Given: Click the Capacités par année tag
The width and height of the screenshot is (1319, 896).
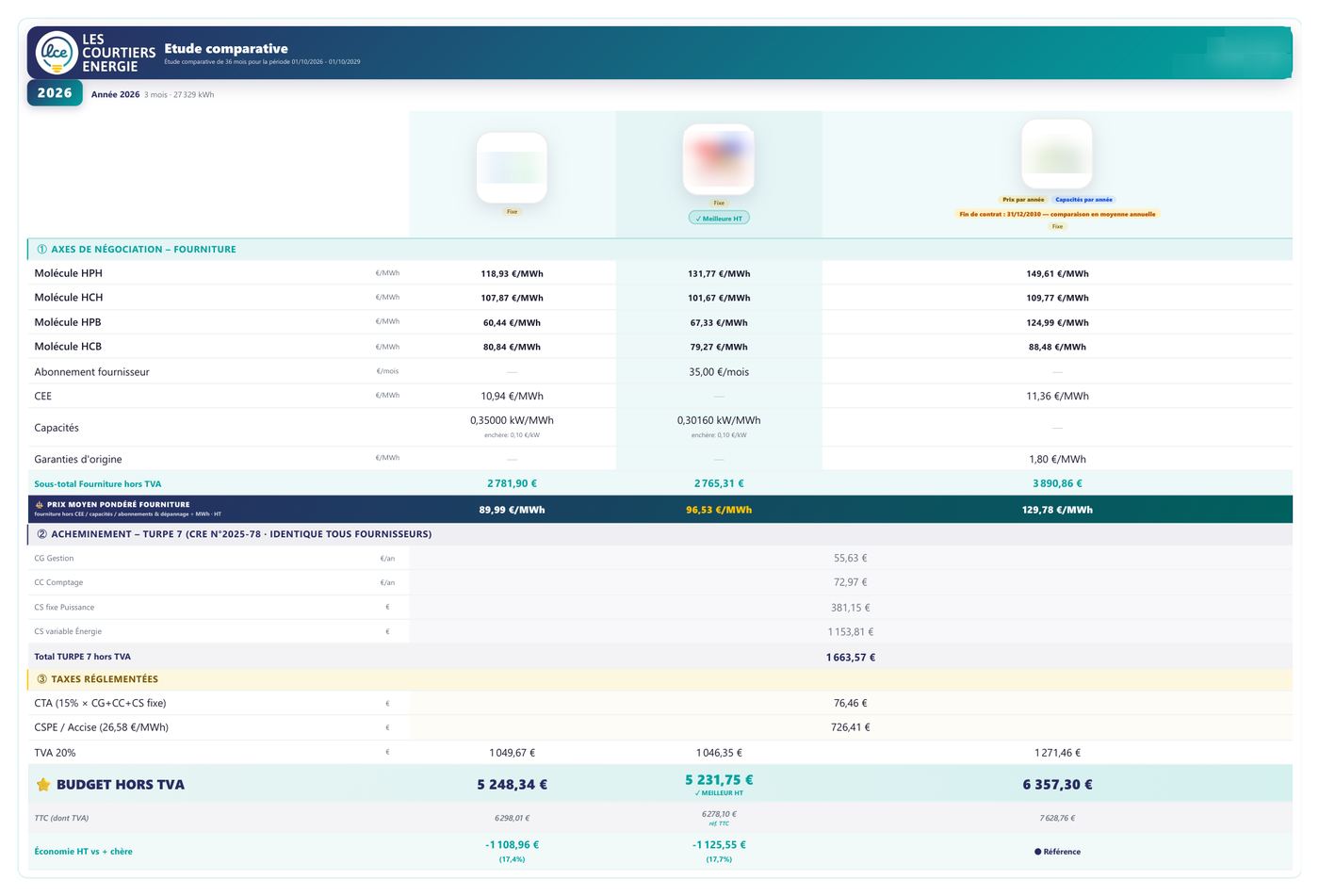Looking at the screenshot, I should (x=1083, y=200).
